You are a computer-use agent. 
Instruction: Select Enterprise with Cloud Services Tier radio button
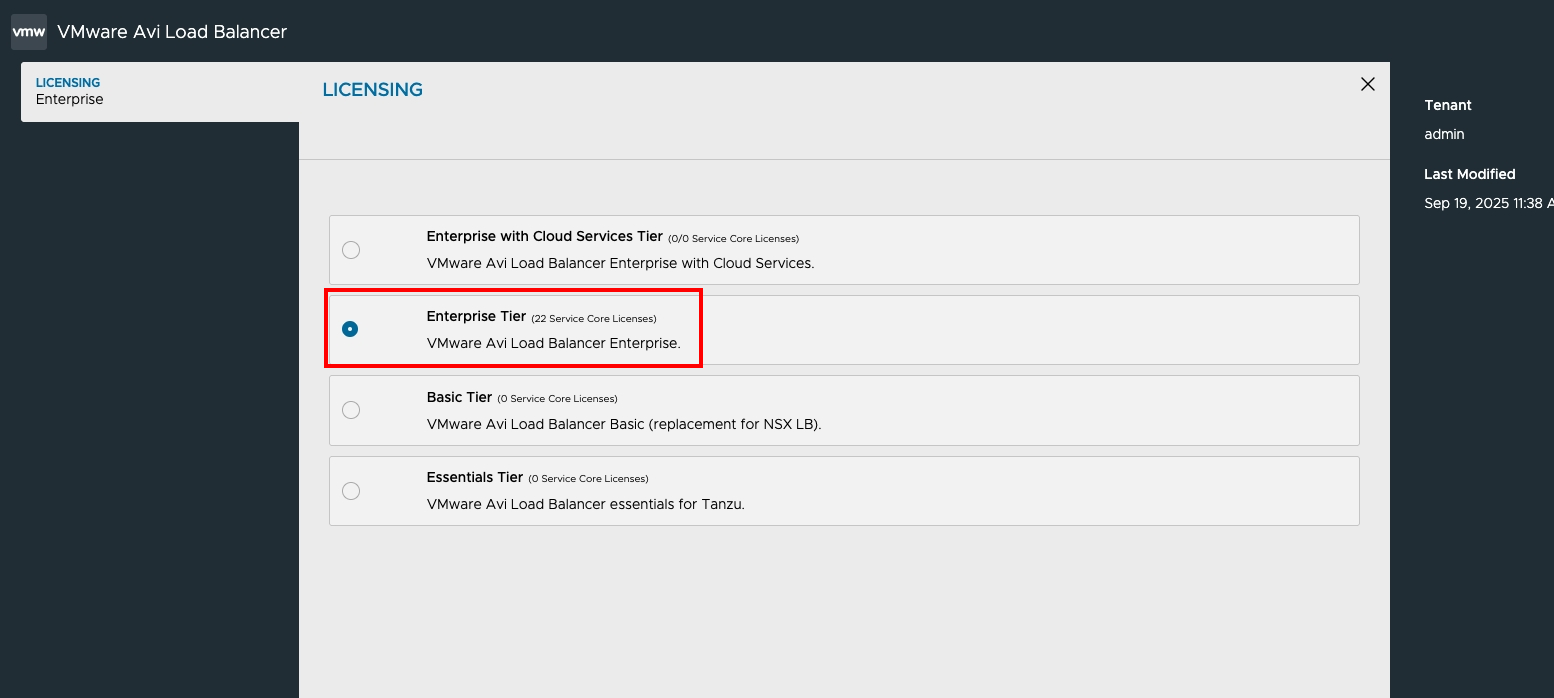tap(351, 250)
